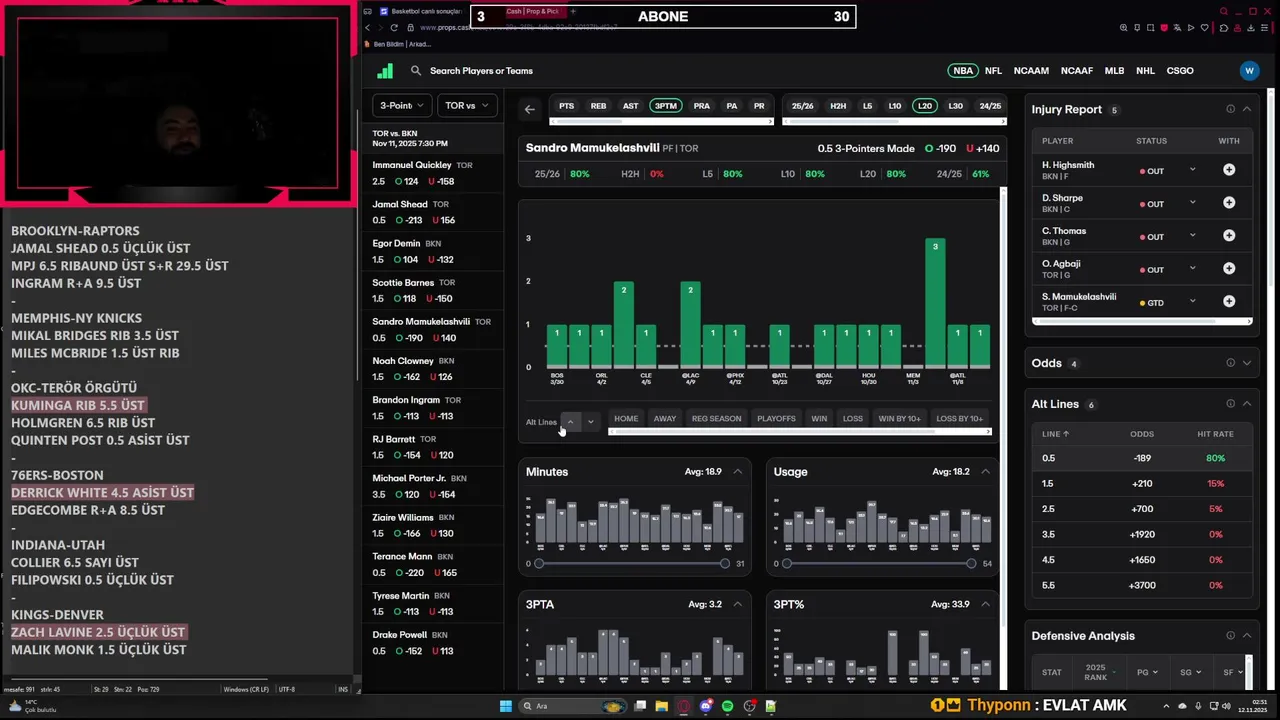
Task: Go back with the left arrow button
Action: click(530, 109)
